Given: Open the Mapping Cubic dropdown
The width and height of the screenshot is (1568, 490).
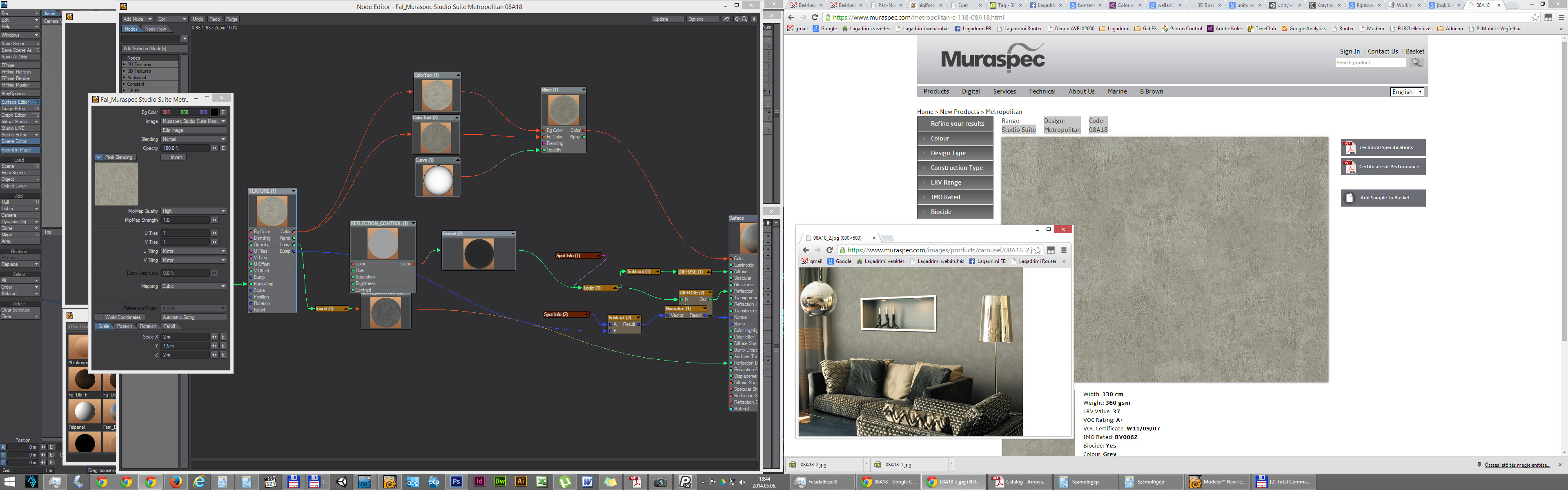Looking at the screenshot, I should [194, 286].
